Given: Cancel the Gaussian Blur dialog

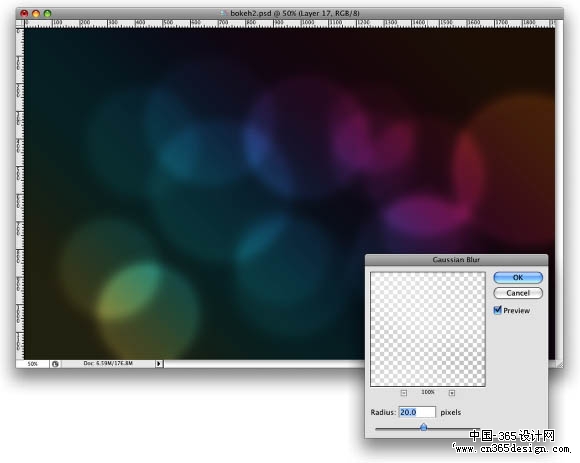Looking at the screenshot, I should coord(518,293).
